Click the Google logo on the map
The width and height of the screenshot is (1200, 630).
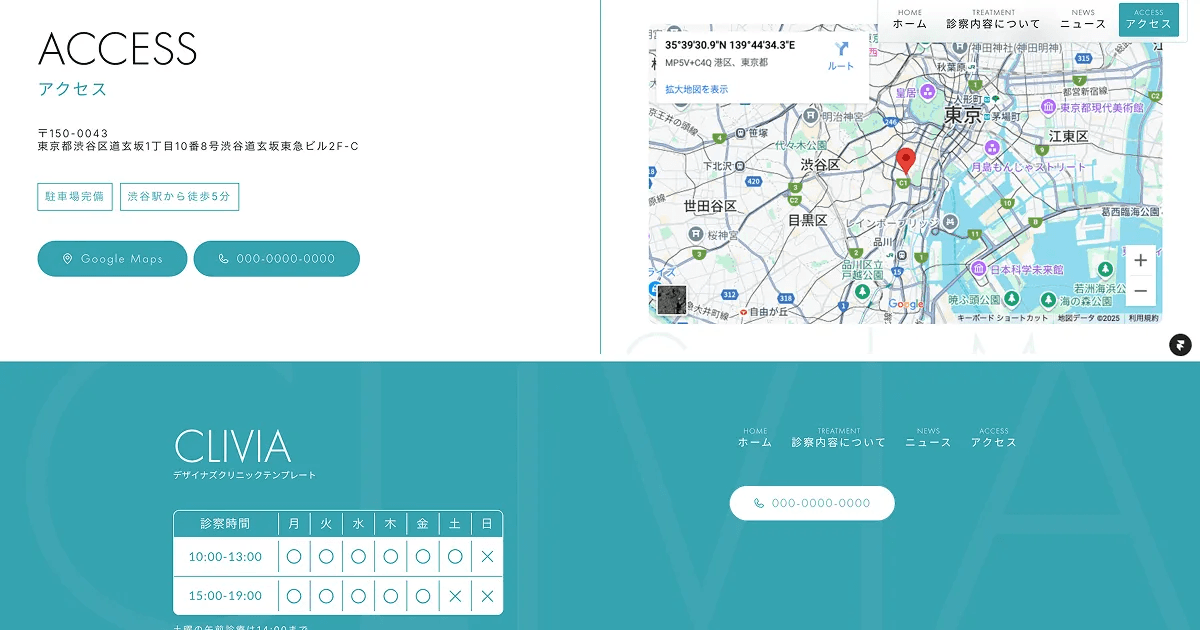coord(906,305)
